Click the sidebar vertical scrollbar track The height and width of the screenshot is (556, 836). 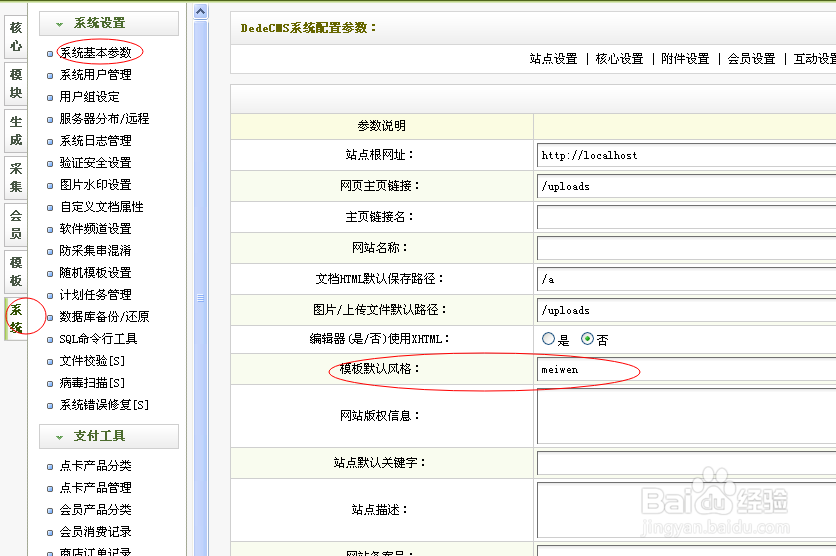200,288
